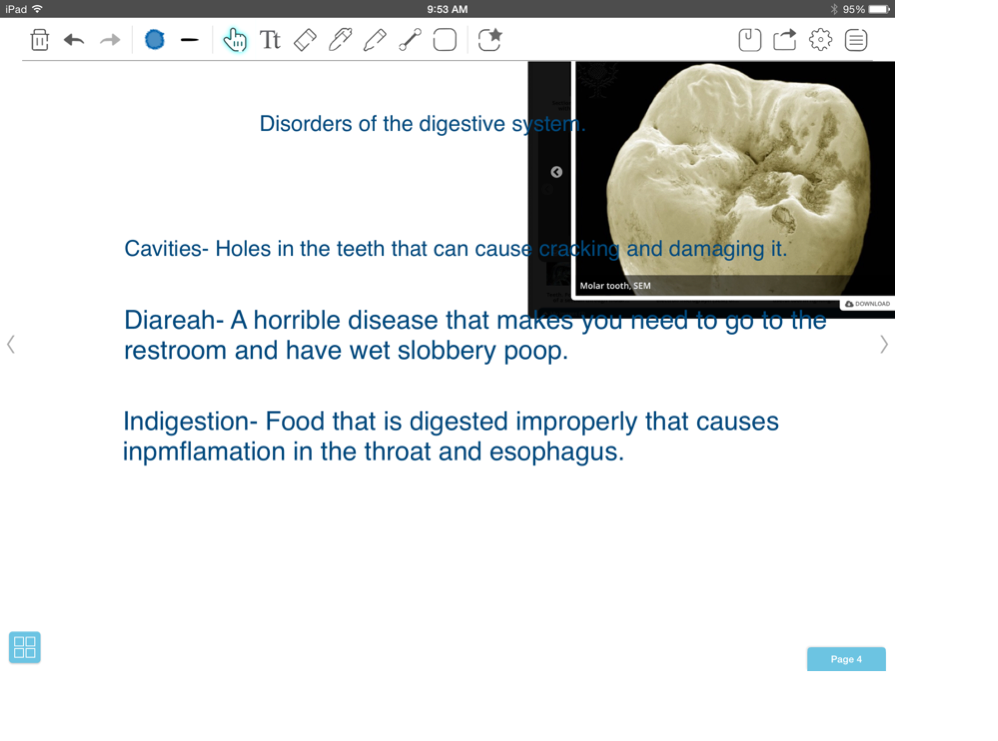998x741 pixels.
Task: Open the blue pen color picker
Action: coord(154,40)
